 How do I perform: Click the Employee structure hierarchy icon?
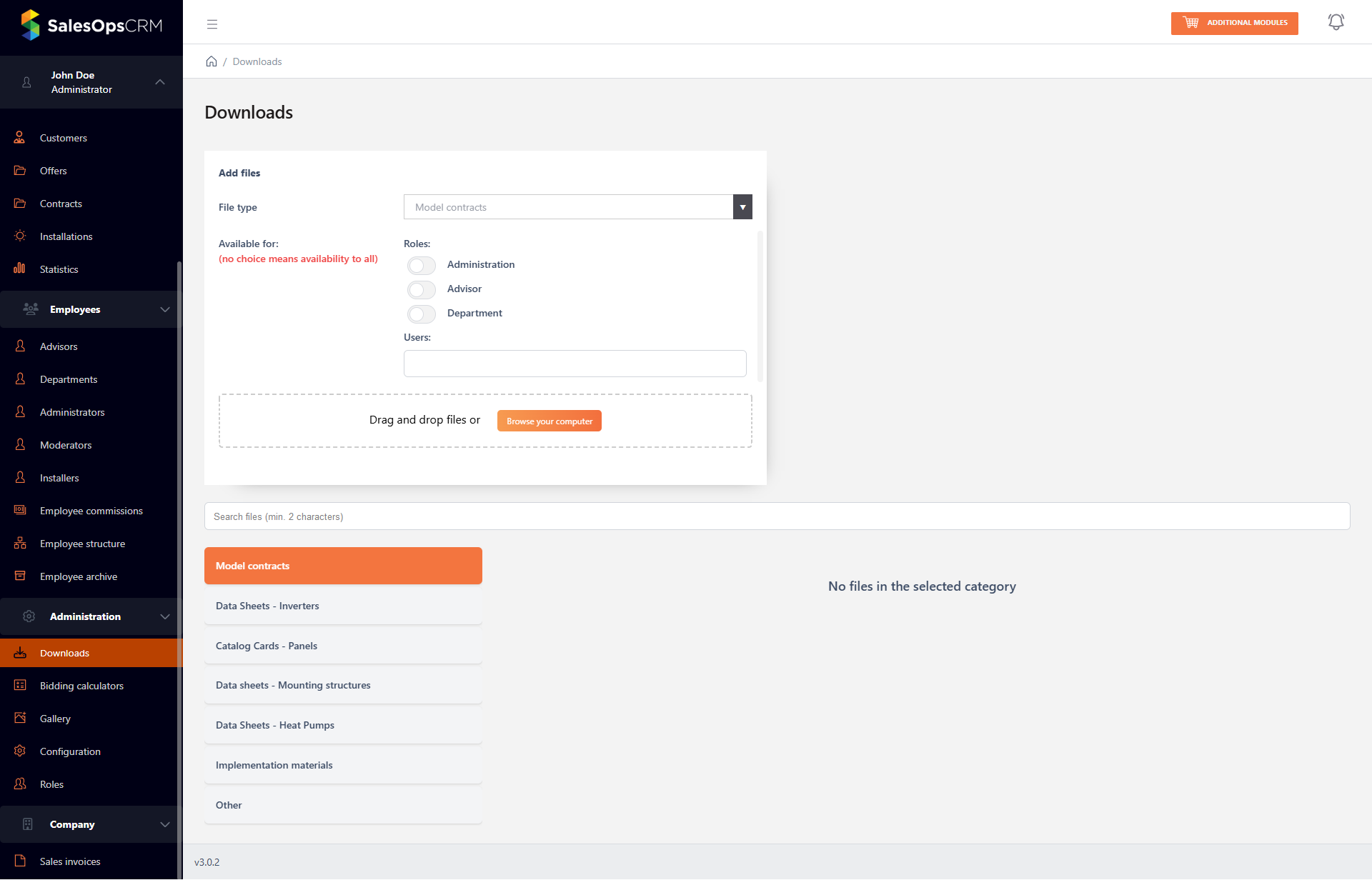pyautogui.click(x=20, y=544)
